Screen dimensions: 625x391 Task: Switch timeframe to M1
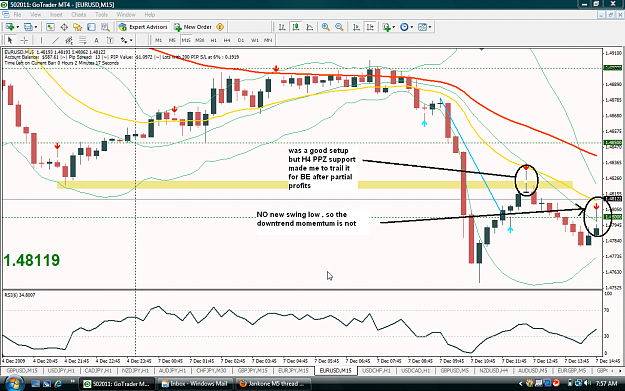pyautogui.click(x=159, y=40)
